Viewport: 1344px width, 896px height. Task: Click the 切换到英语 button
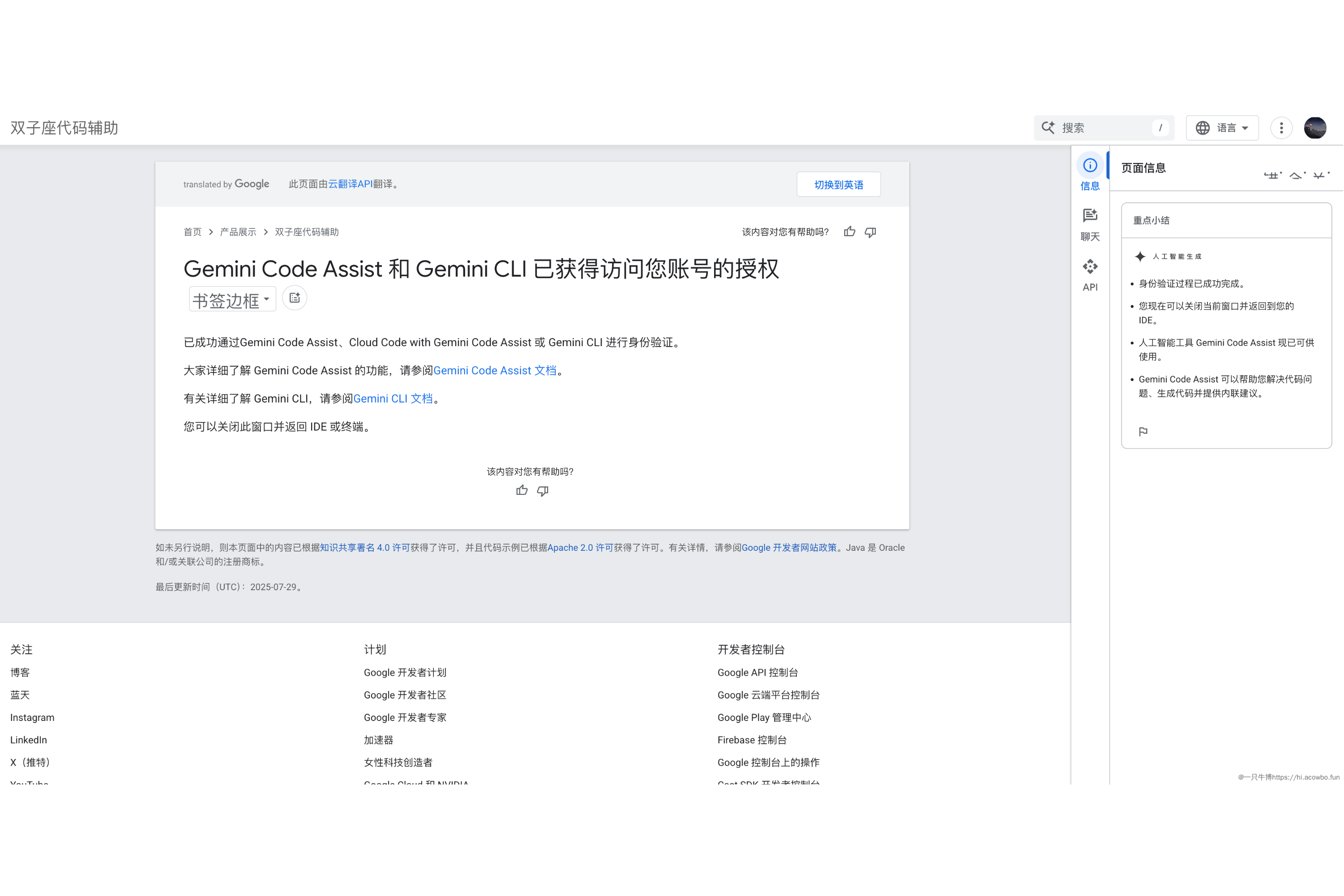pyautogui.click(x=838, y=184)
